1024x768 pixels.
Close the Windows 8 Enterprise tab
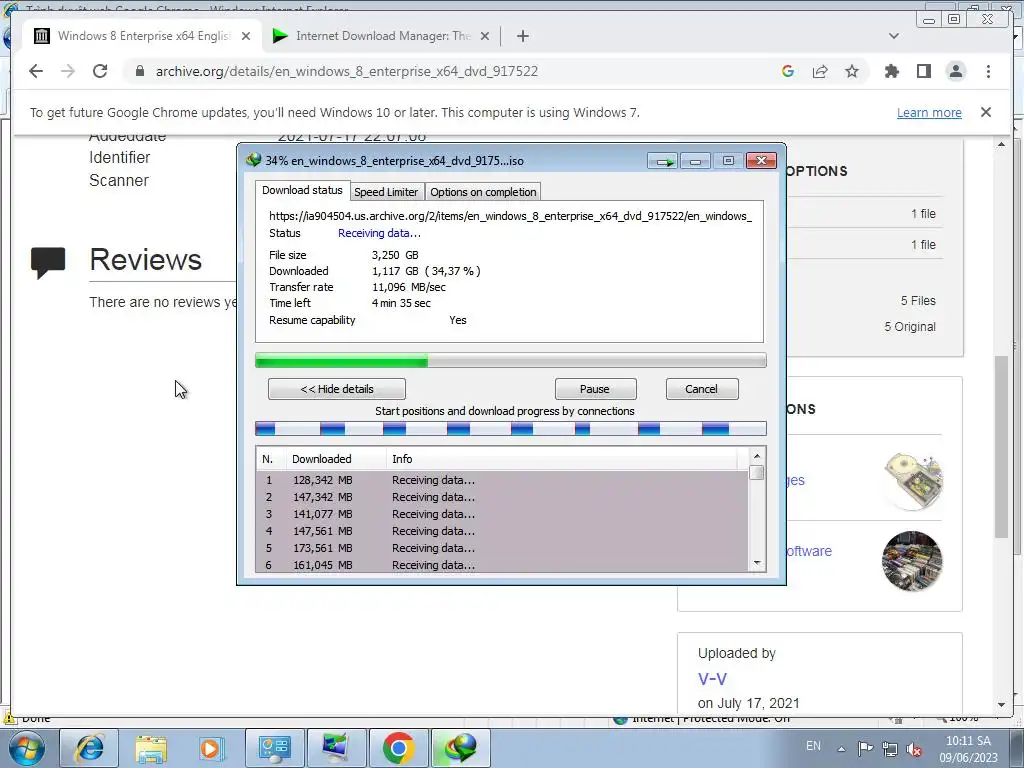click(x=246, y=36)
